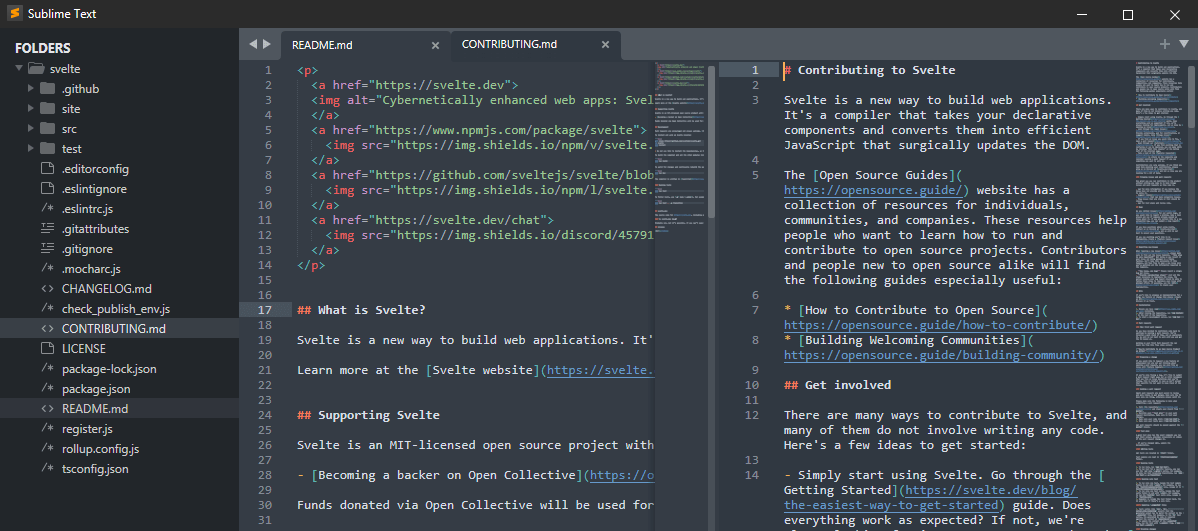Click the CONTRIBUTING.md minimap

click(x=1161, y=296)
